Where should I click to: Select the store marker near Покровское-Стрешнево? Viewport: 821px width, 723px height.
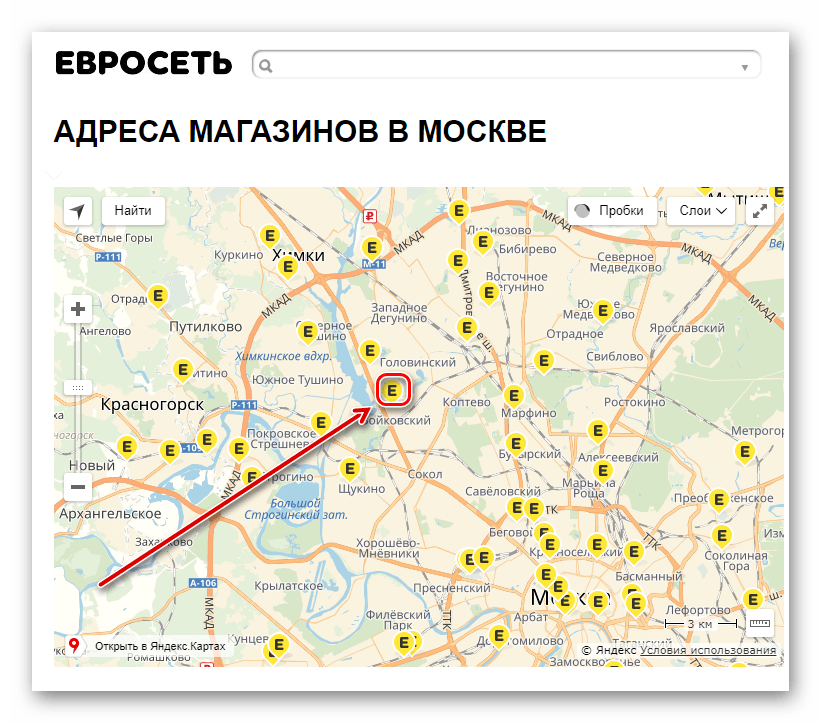tap(320, 422)
